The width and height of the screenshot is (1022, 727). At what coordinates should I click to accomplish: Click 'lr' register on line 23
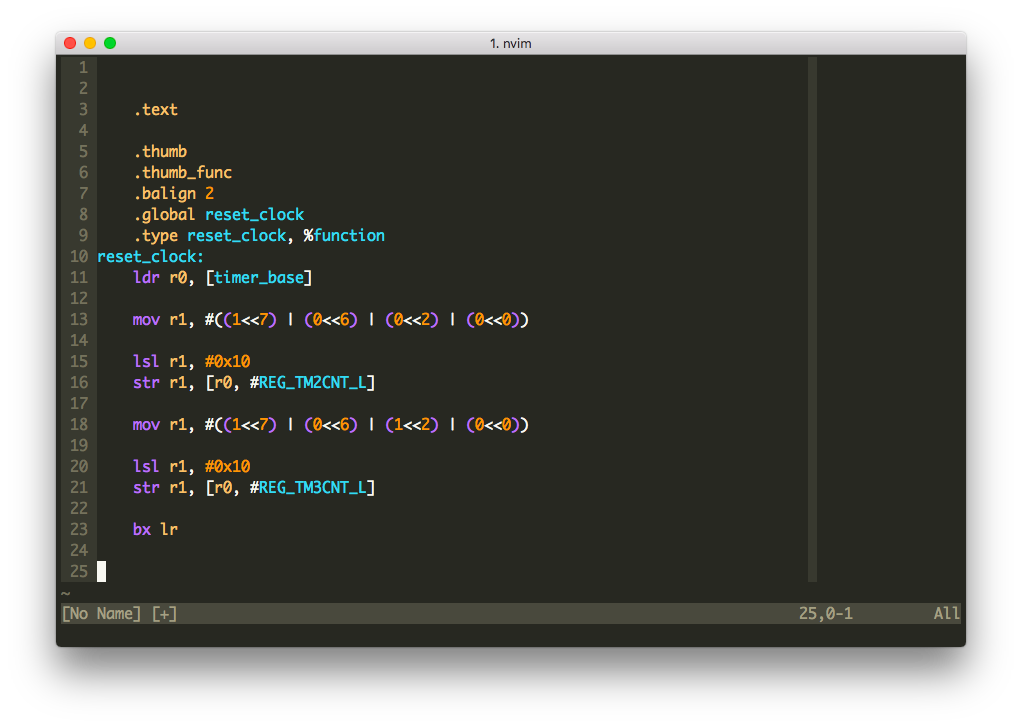[x=169, y=529]
